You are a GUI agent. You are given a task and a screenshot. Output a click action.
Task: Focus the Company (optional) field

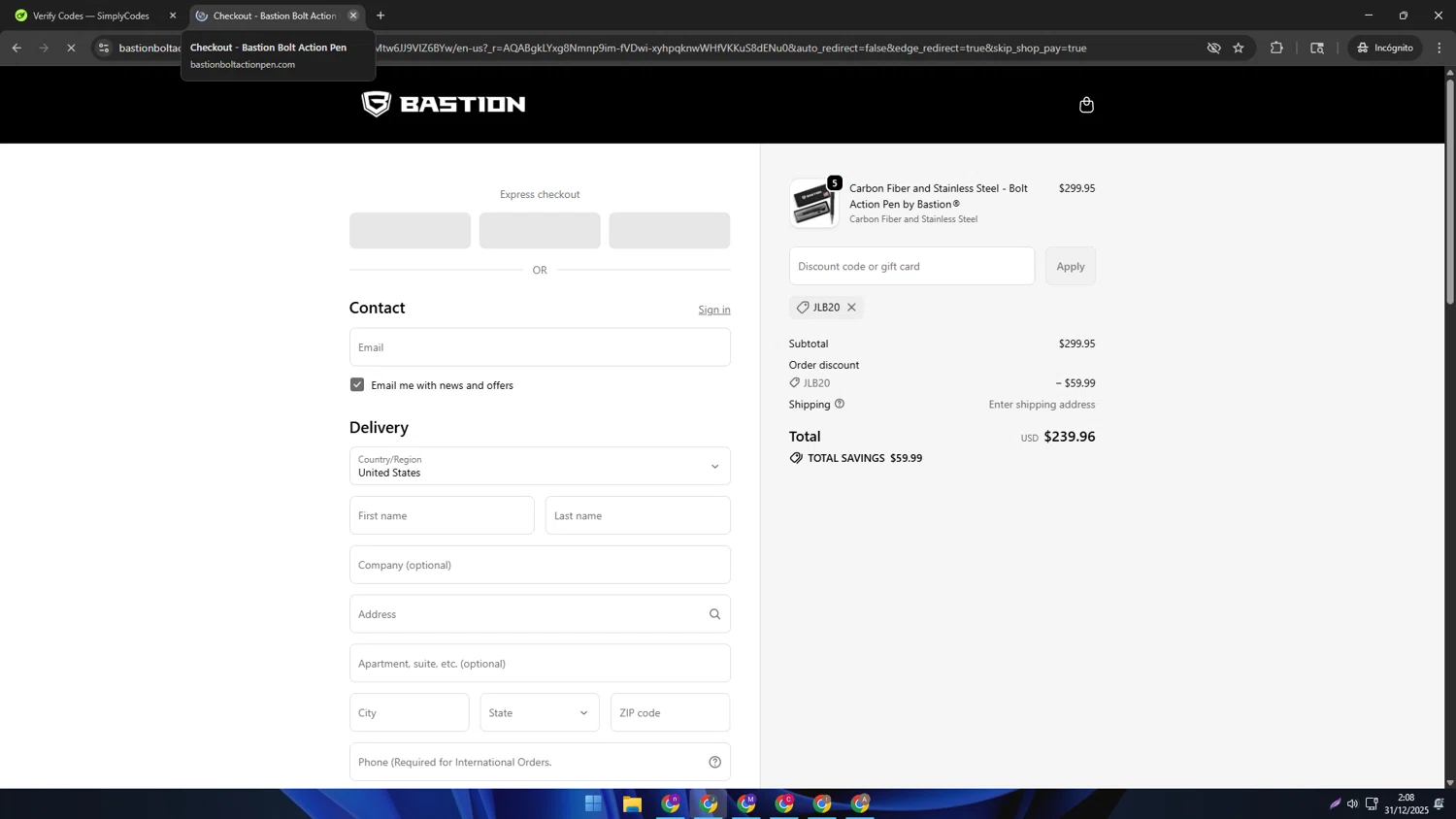540,565
